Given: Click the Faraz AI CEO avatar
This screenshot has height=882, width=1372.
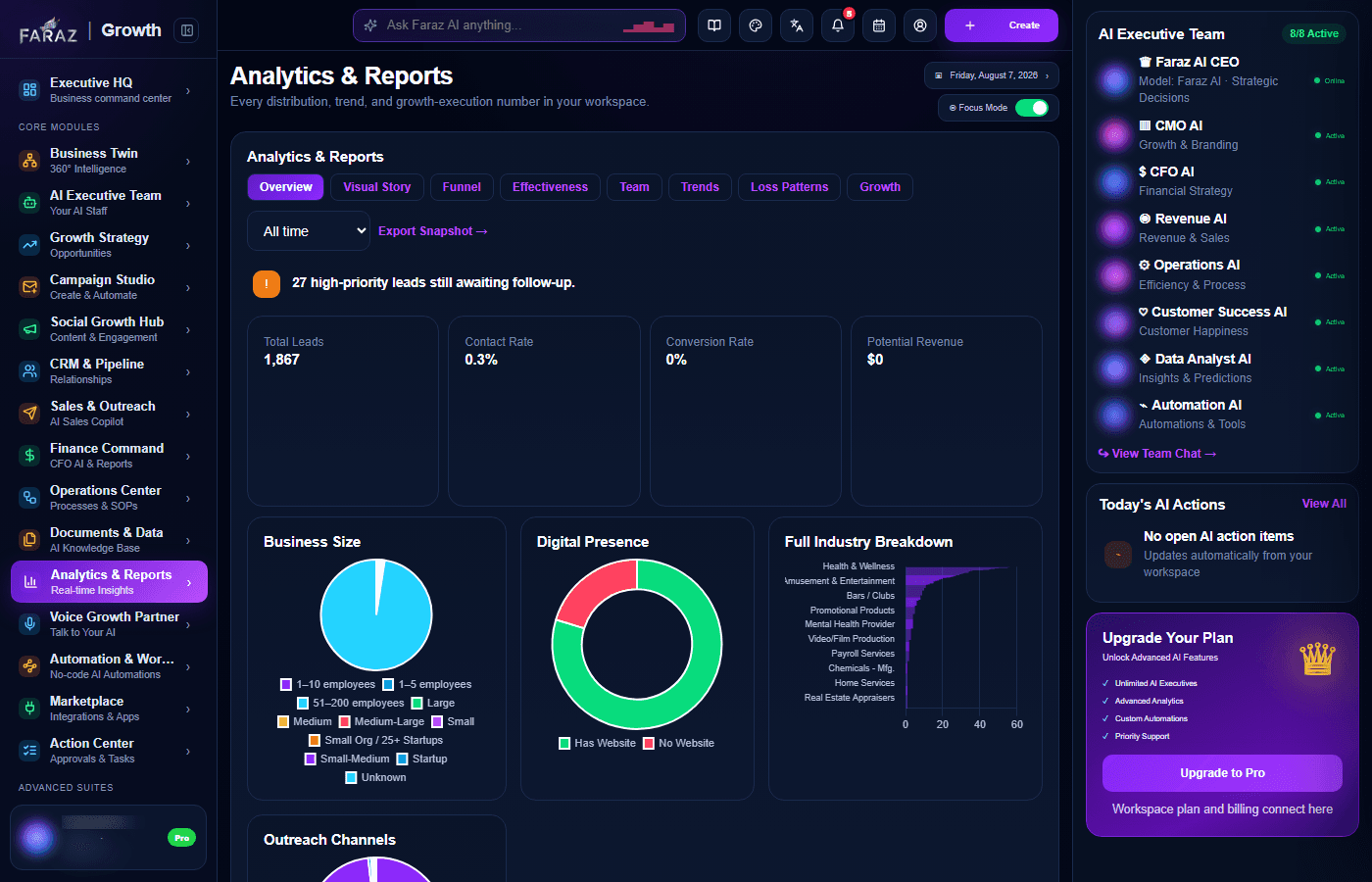Looking at the screenshot, I should coord(1115,79).
